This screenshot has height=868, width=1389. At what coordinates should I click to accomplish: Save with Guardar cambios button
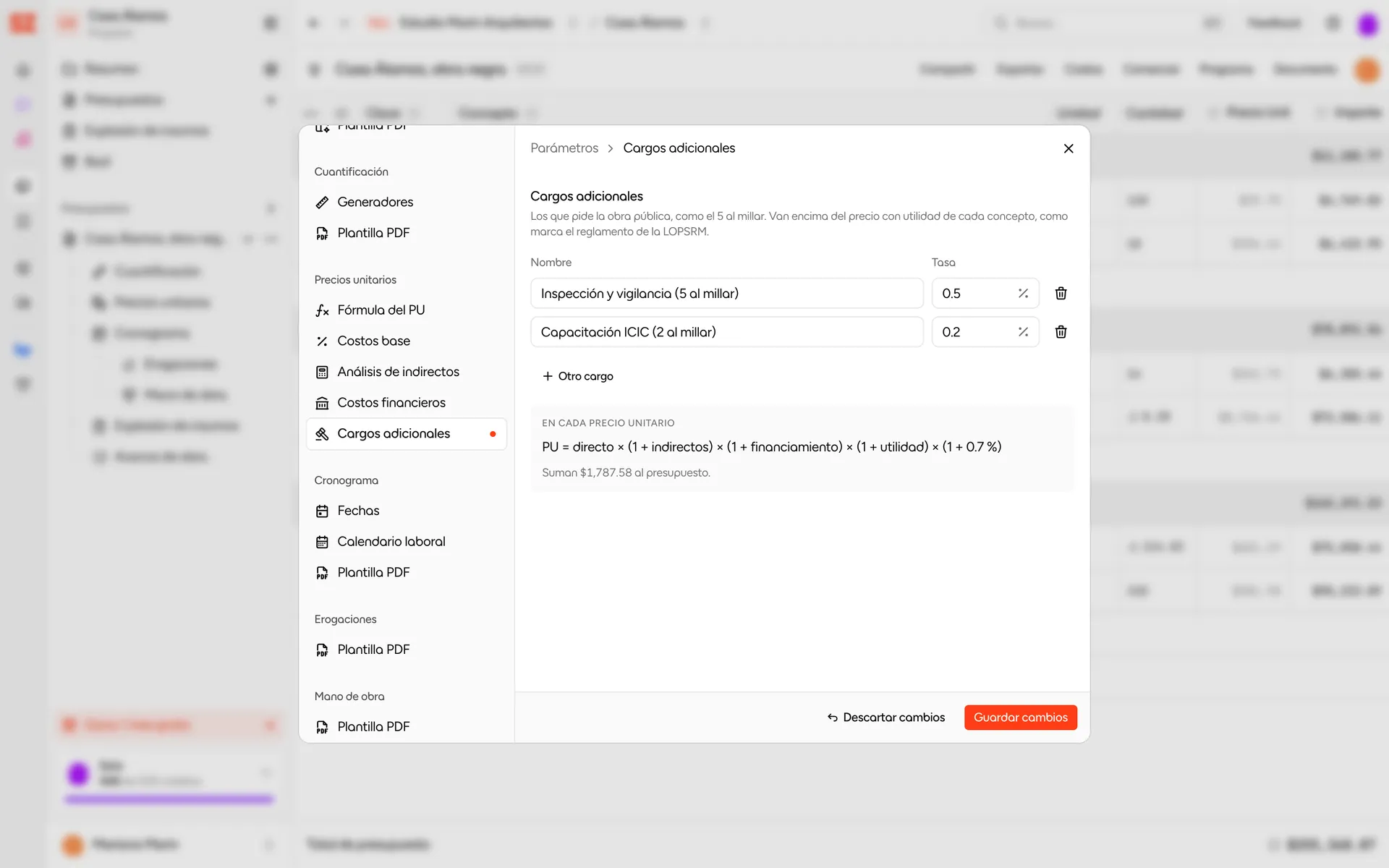(1020, 718)
